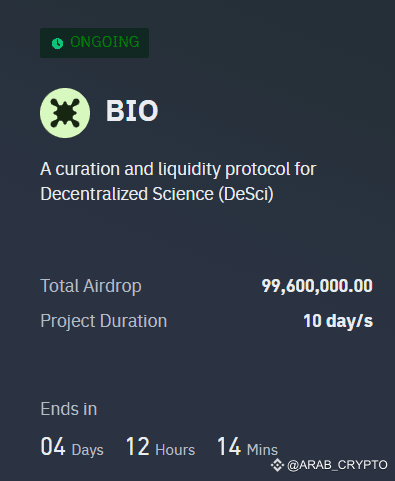Click the '10 day/s' duration value
395x481 pixels.
[x=338, y=321]
